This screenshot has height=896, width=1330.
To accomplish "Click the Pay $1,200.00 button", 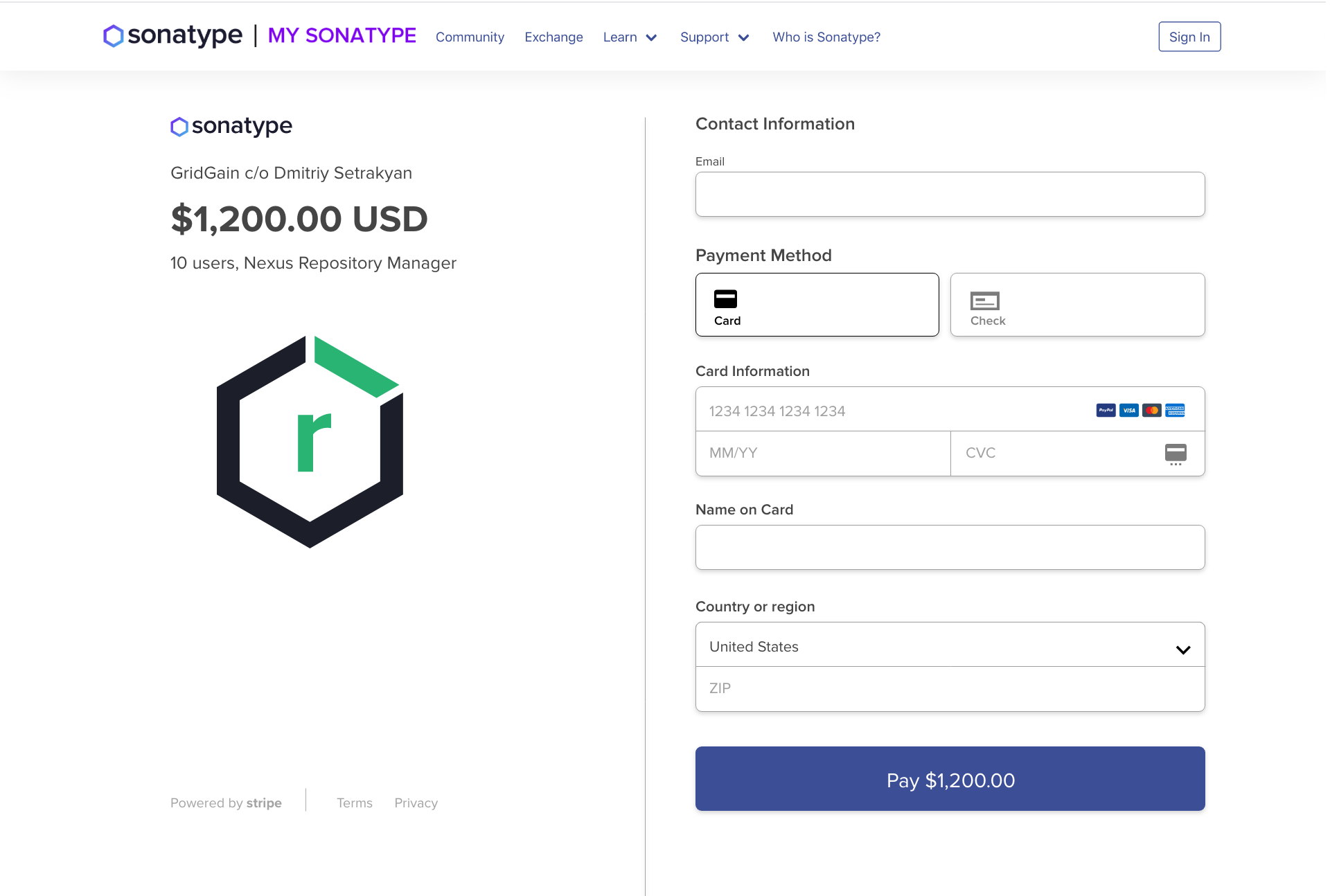I will 950,779.
